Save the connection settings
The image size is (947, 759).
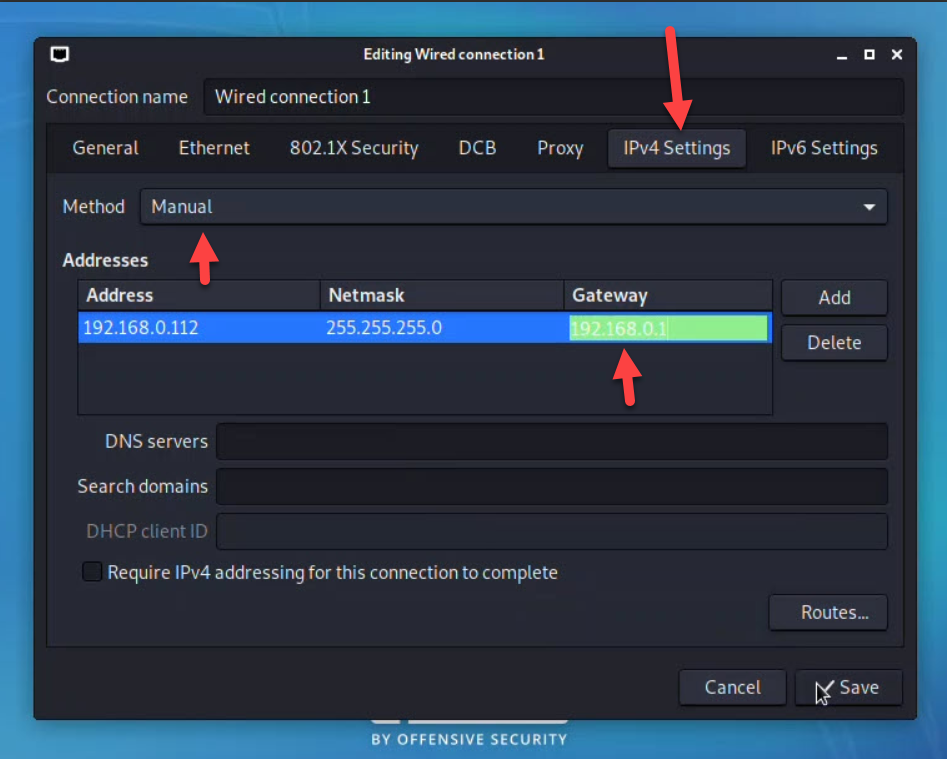(849, 687)
